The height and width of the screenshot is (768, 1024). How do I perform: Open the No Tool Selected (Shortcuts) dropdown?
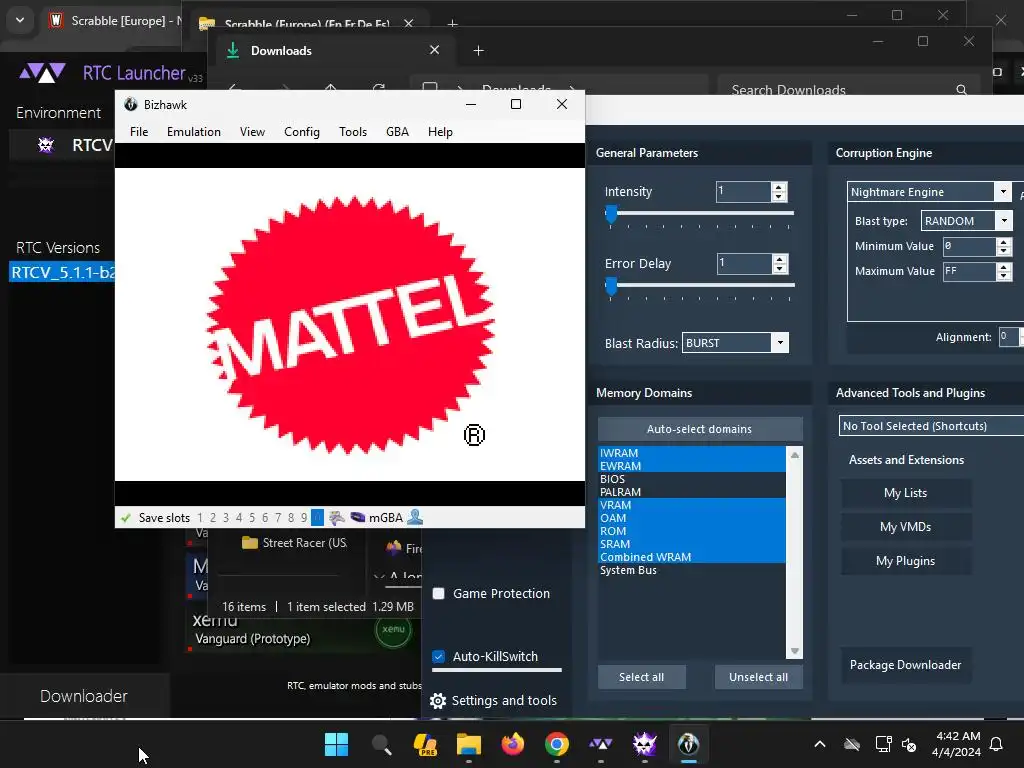click(932, 426)
